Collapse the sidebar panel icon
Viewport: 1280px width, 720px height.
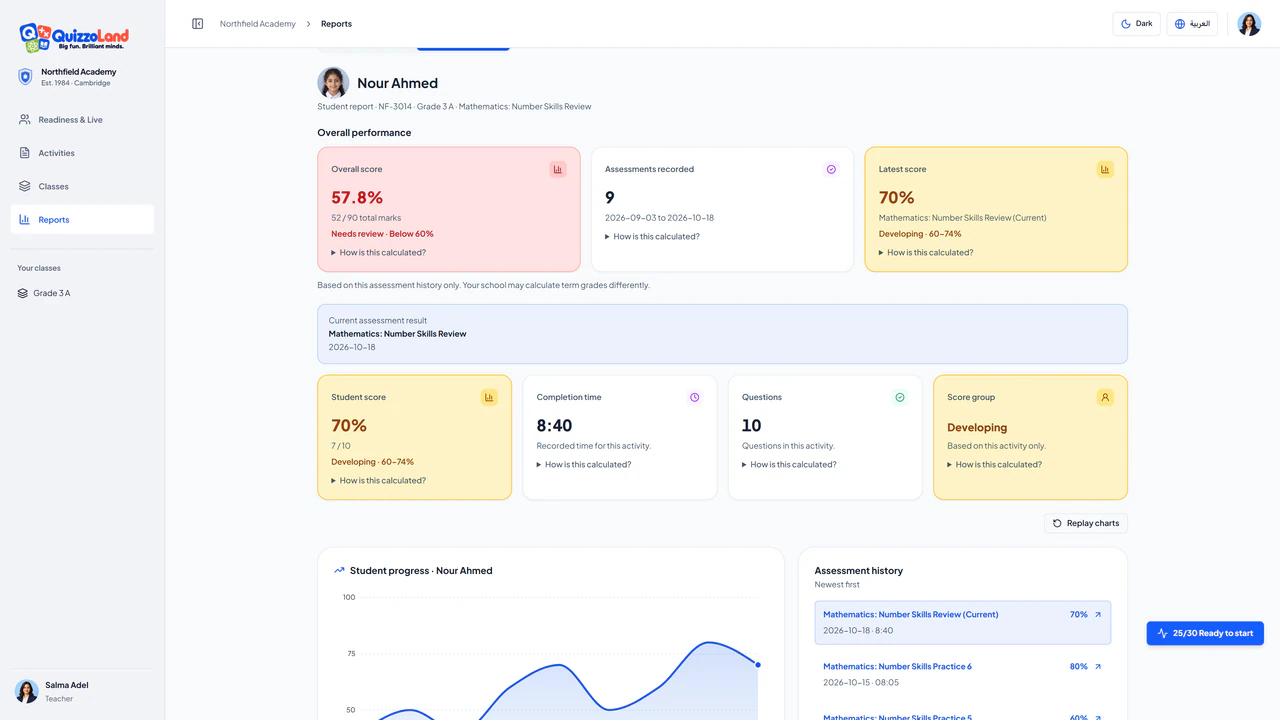tap(198, 24)
